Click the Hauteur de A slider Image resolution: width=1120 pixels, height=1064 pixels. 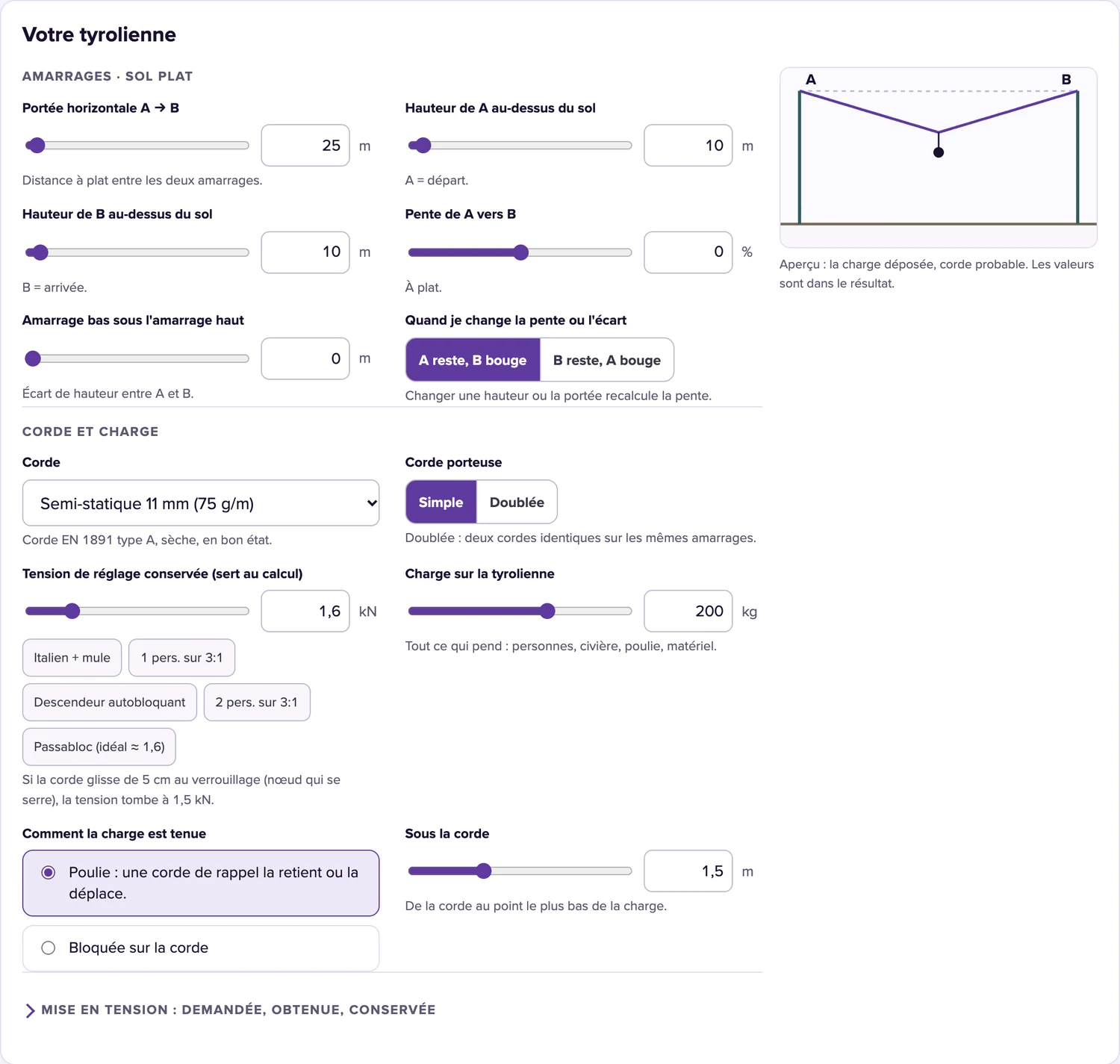coord(520,146)
